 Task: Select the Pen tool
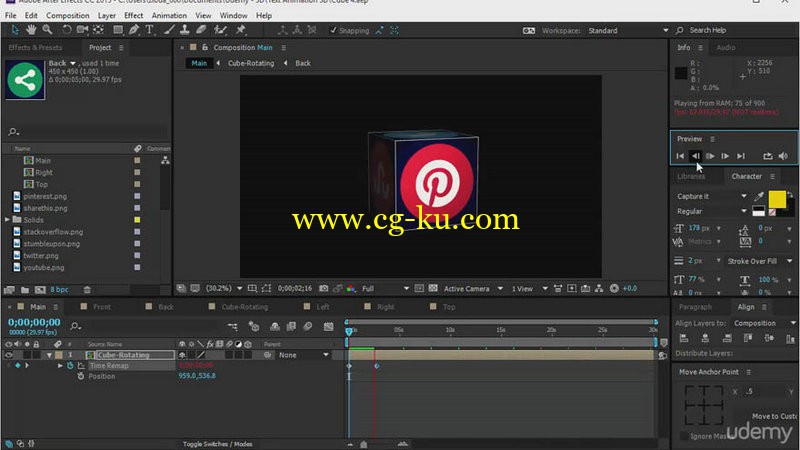134,30
